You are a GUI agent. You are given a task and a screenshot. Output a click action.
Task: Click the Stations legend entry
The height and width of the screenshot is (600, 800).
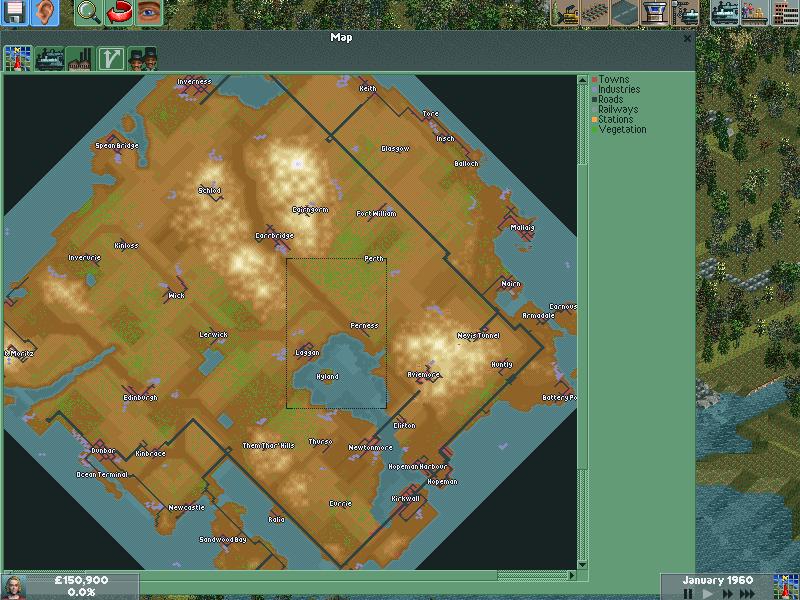[x=612, y=119]
